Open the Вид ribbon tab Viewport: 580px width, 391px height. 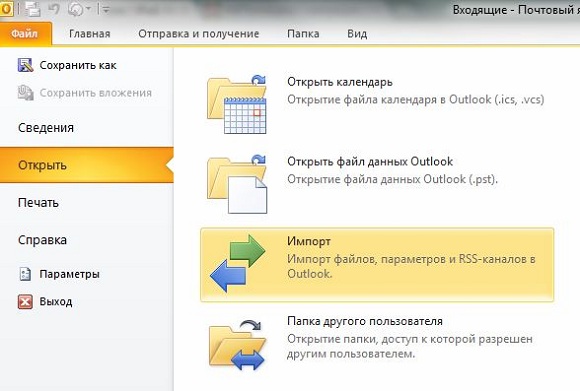[x=357, y=34]
